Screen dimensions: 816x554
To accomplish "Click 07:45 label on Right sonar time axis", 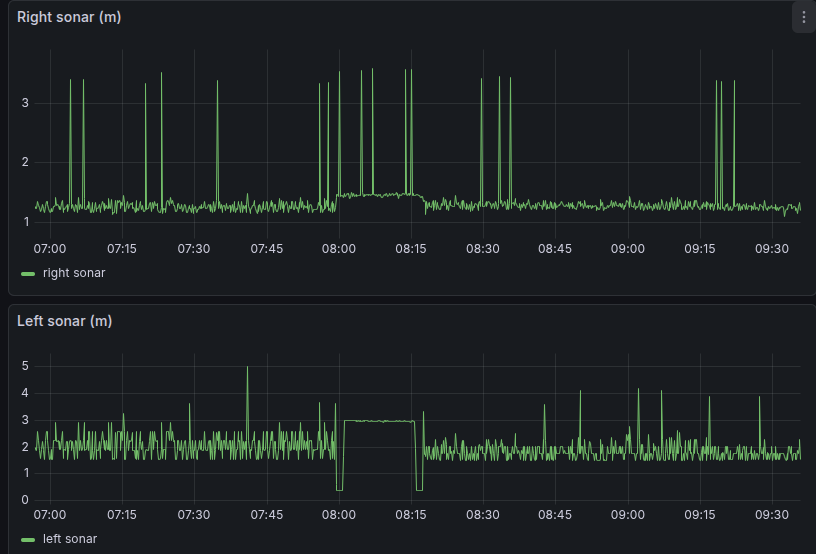I will [267, 249].
